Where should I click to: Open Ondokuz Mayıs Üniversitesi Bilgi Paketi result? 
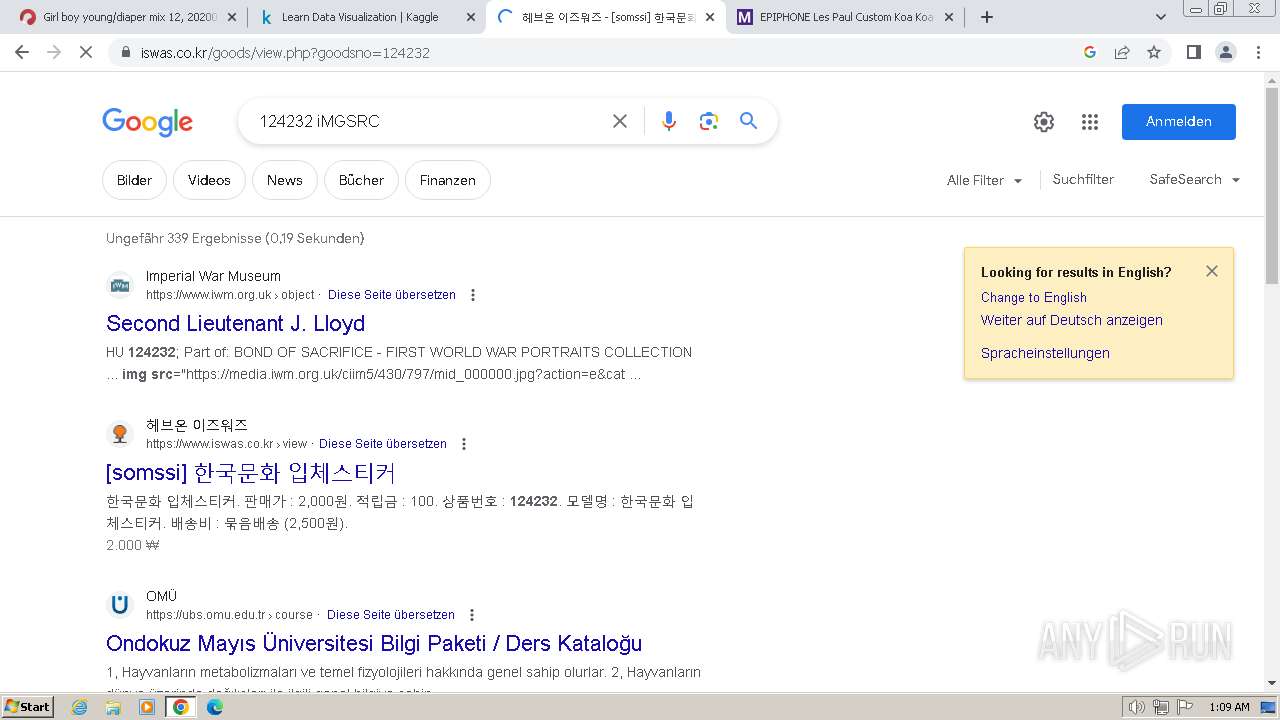(374, 643)
